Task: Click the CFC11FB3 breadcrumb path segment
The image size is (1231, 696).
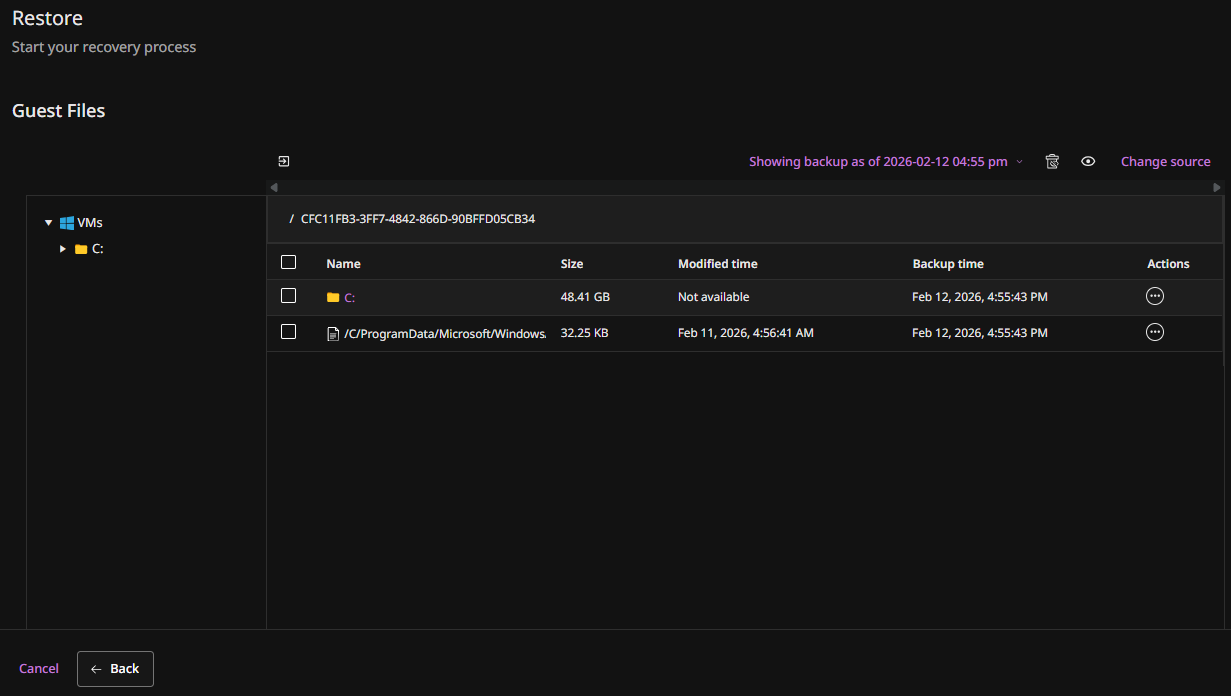Action: point(417,218)
